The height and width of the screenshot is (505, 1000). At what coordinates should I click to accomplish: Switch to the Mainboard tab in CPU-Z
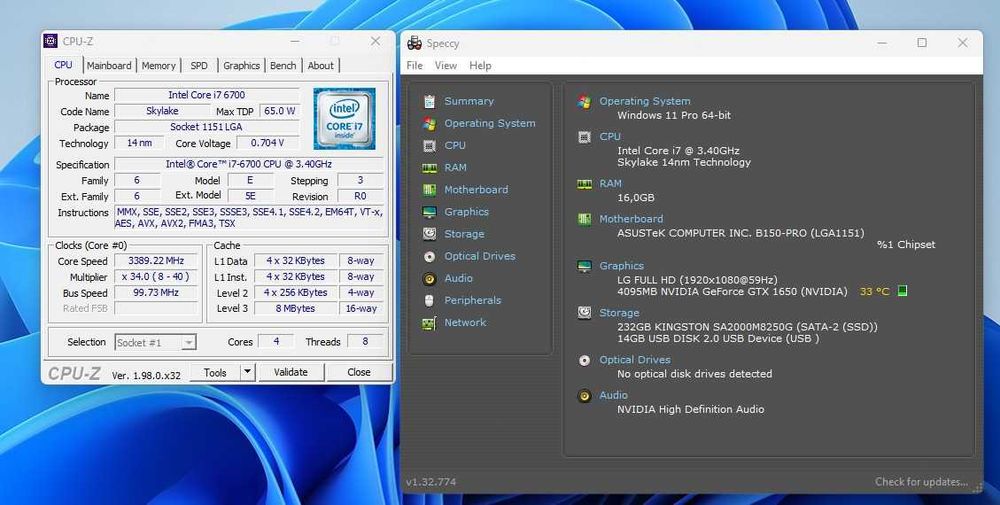pyautogui.click(x=109, y=66)
